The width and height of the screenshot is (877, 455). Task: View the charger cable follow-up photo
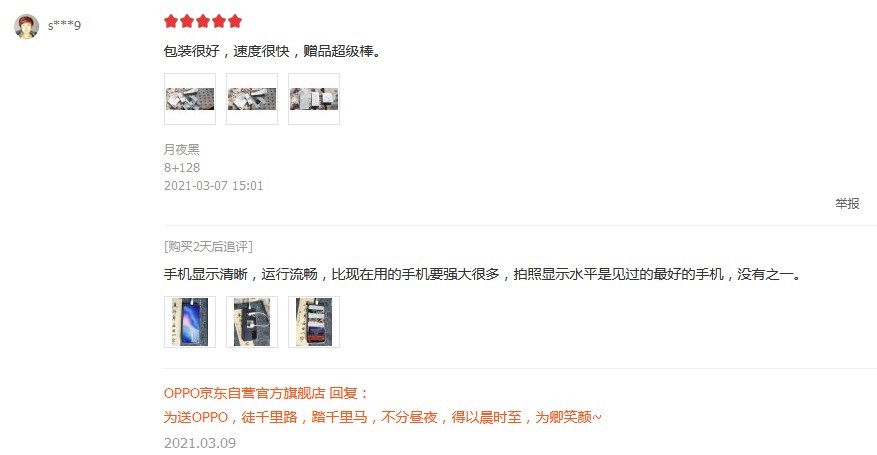pyautogui.click(x=252, y=322)
